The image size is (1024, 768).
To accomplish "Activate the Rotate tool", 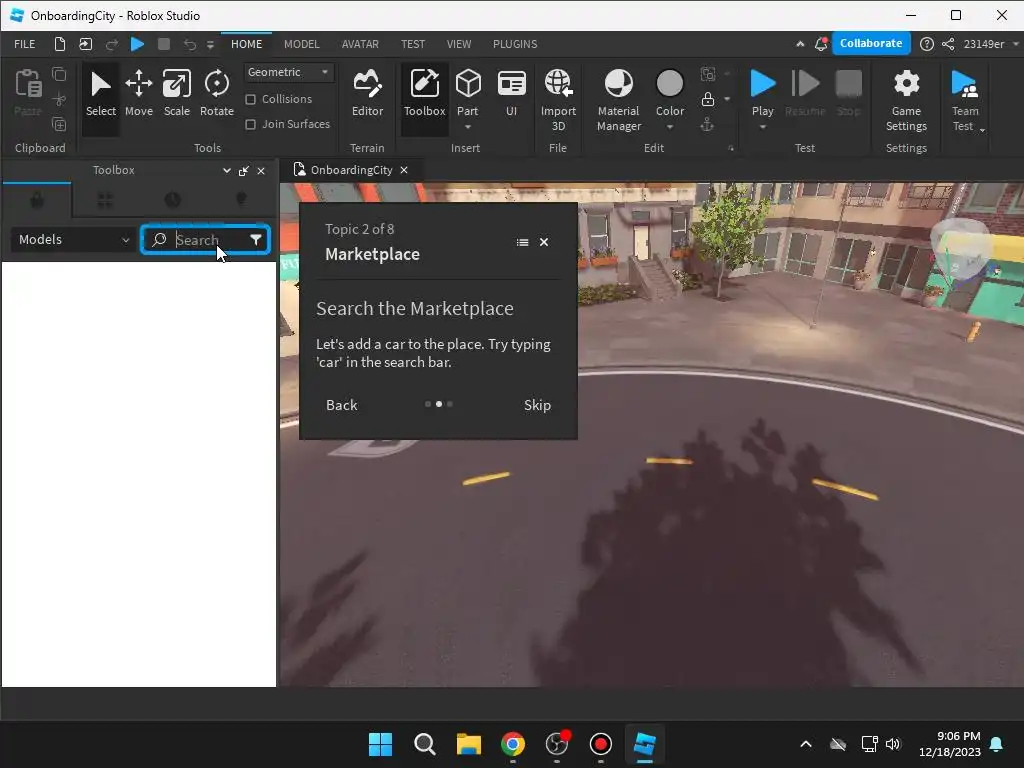I will (216, 95).
